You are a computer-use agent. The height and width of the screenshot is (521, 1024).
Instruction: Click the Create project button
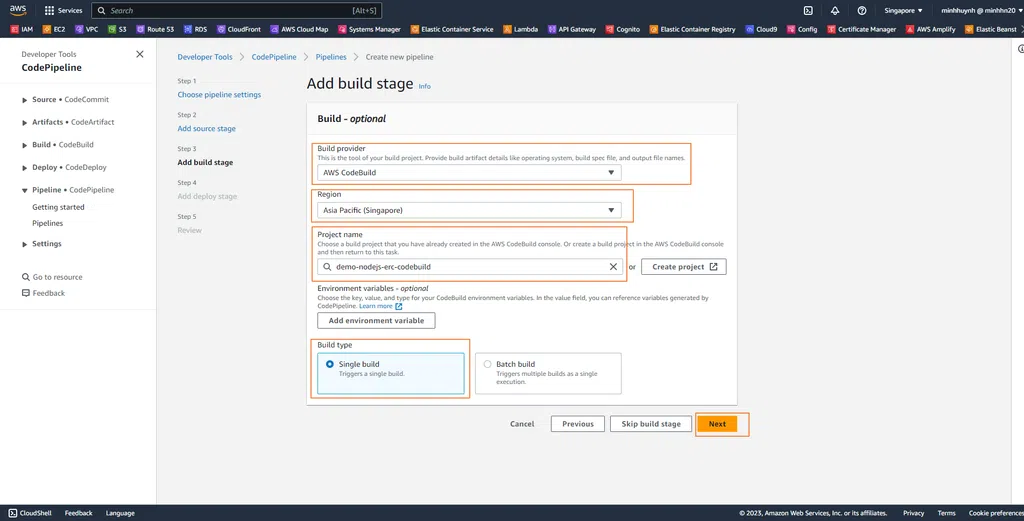click(x=684, y=266)
